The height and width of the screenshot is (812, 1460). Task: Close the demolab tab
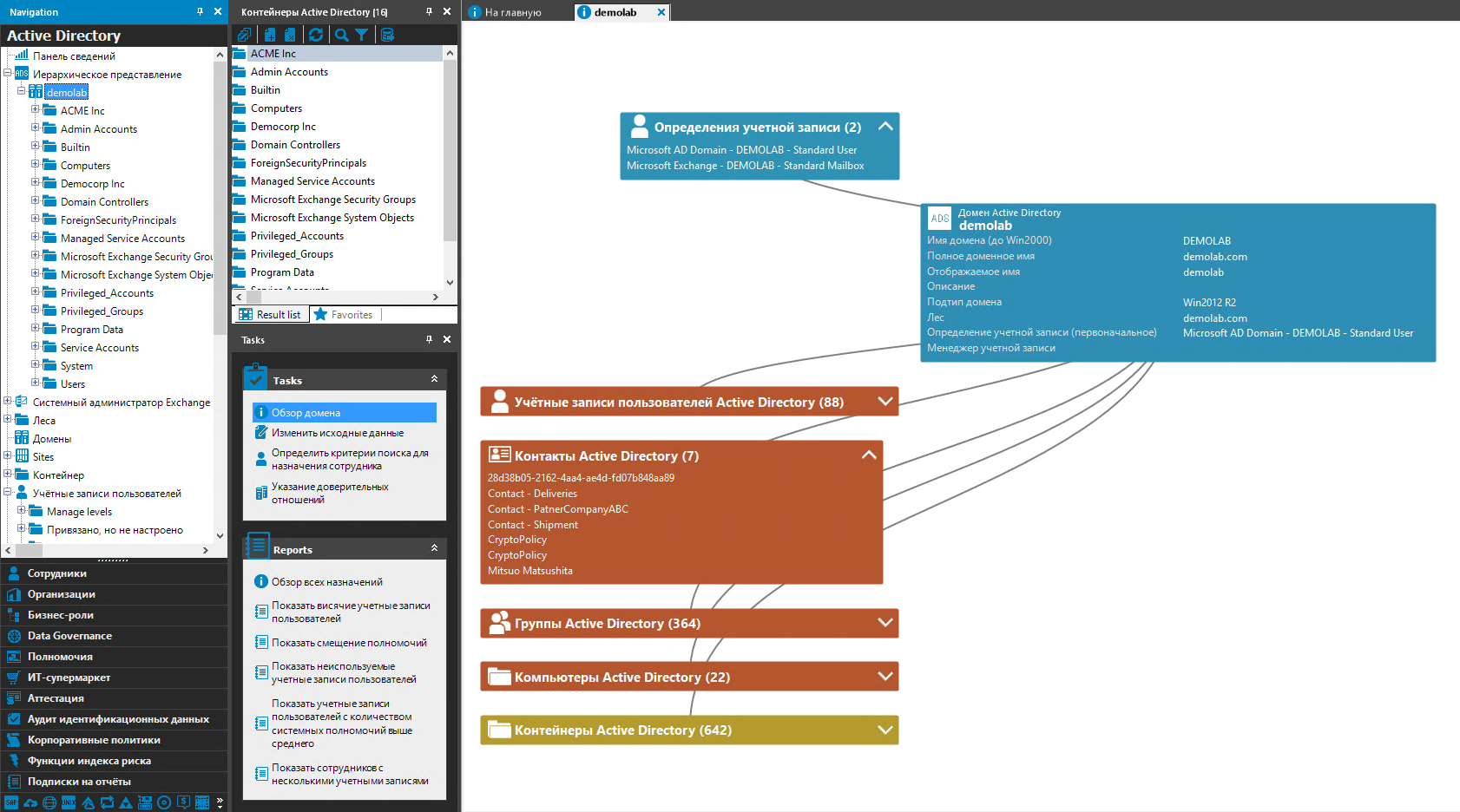pyautogui.click(x=661, y=12)
